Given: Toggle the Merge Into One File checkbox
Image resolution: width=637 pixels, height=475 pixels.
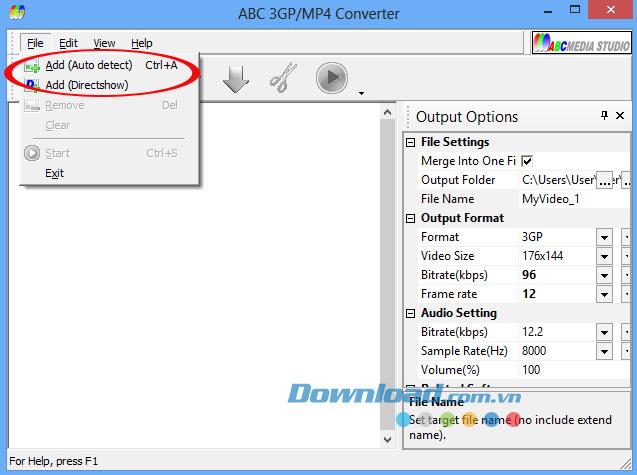Looking at the screenshot, I should tap(527, 161).
